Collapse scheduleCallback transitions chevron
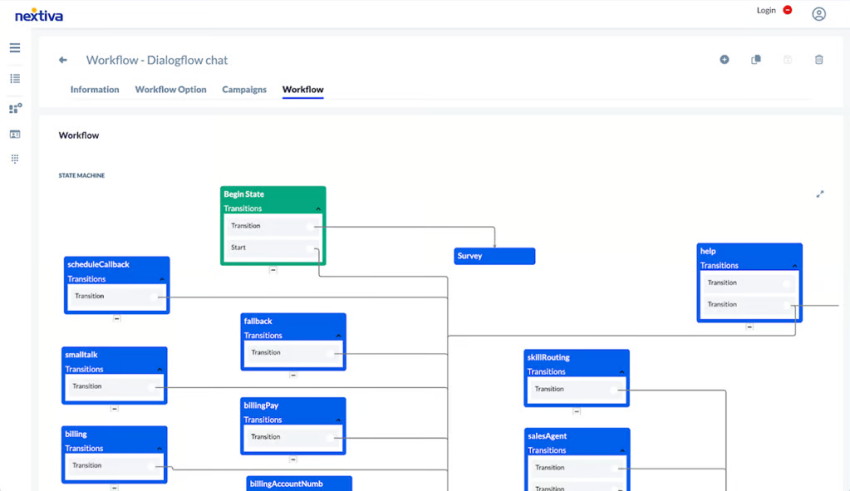The width and height of the screenshot is (850, 491). (x=162, y=279)
